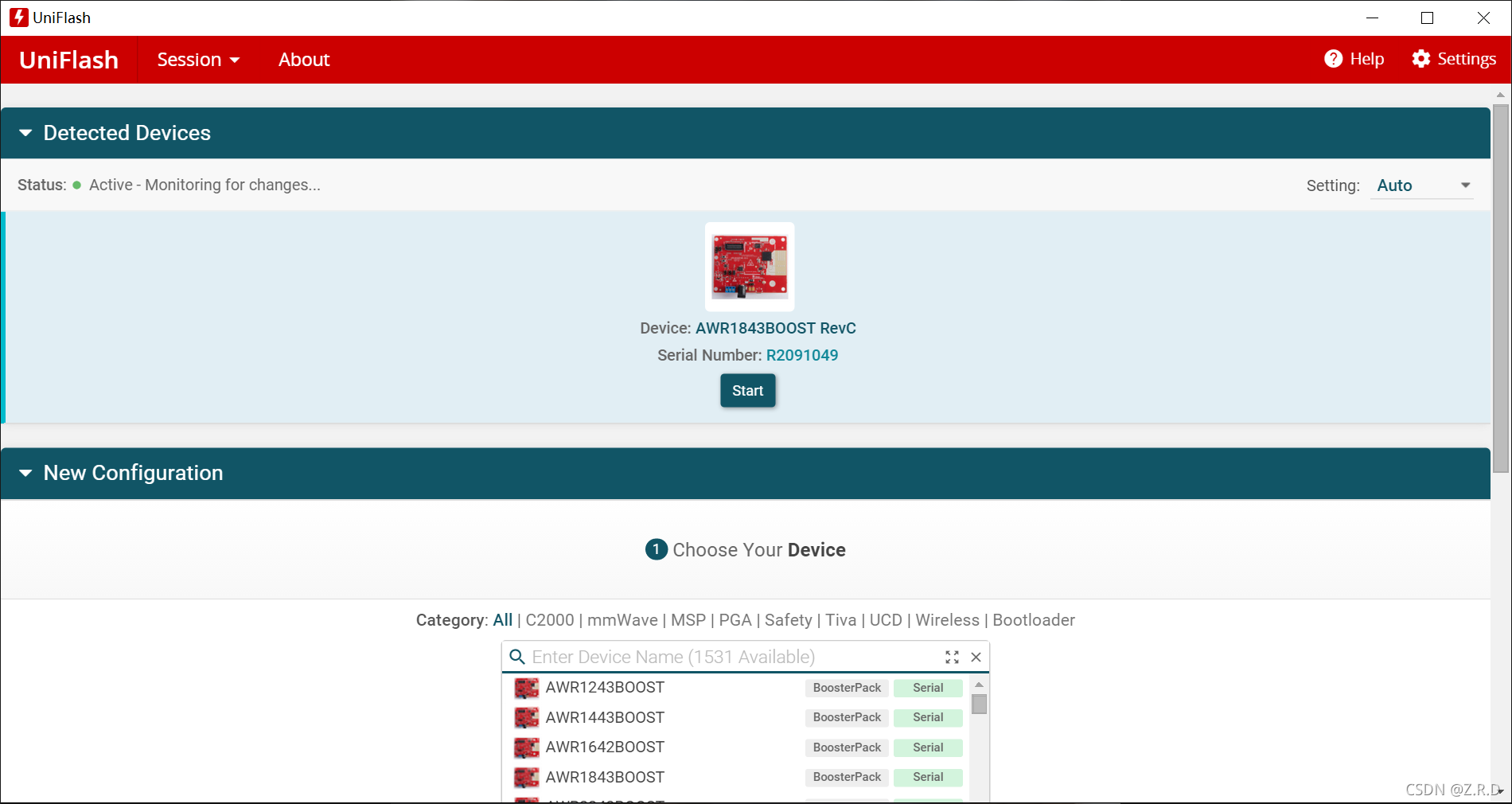
Task: Clear the device search with the X icon
Action: (x=976, y=657)
